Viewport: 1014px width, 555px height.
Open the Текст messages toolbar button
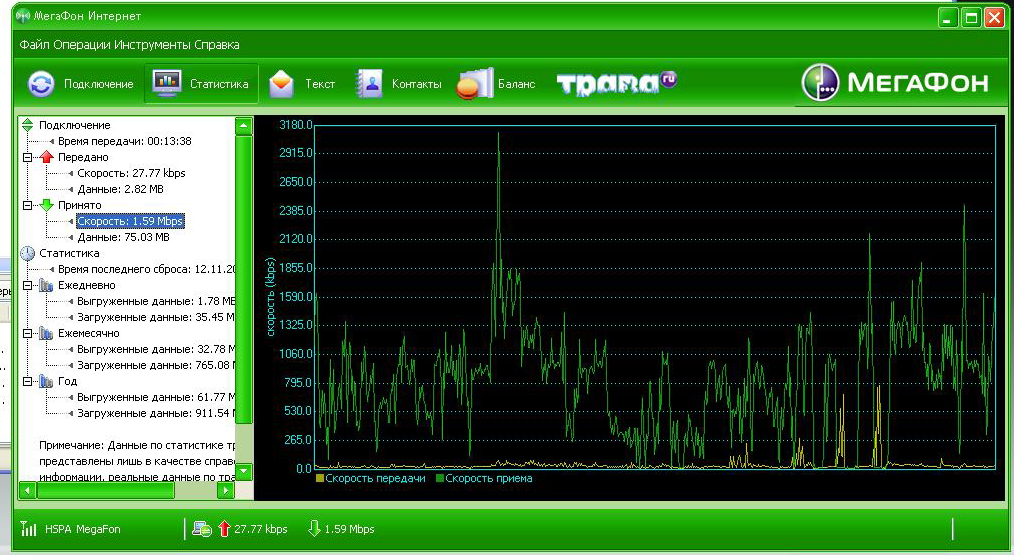click(301, 84)
